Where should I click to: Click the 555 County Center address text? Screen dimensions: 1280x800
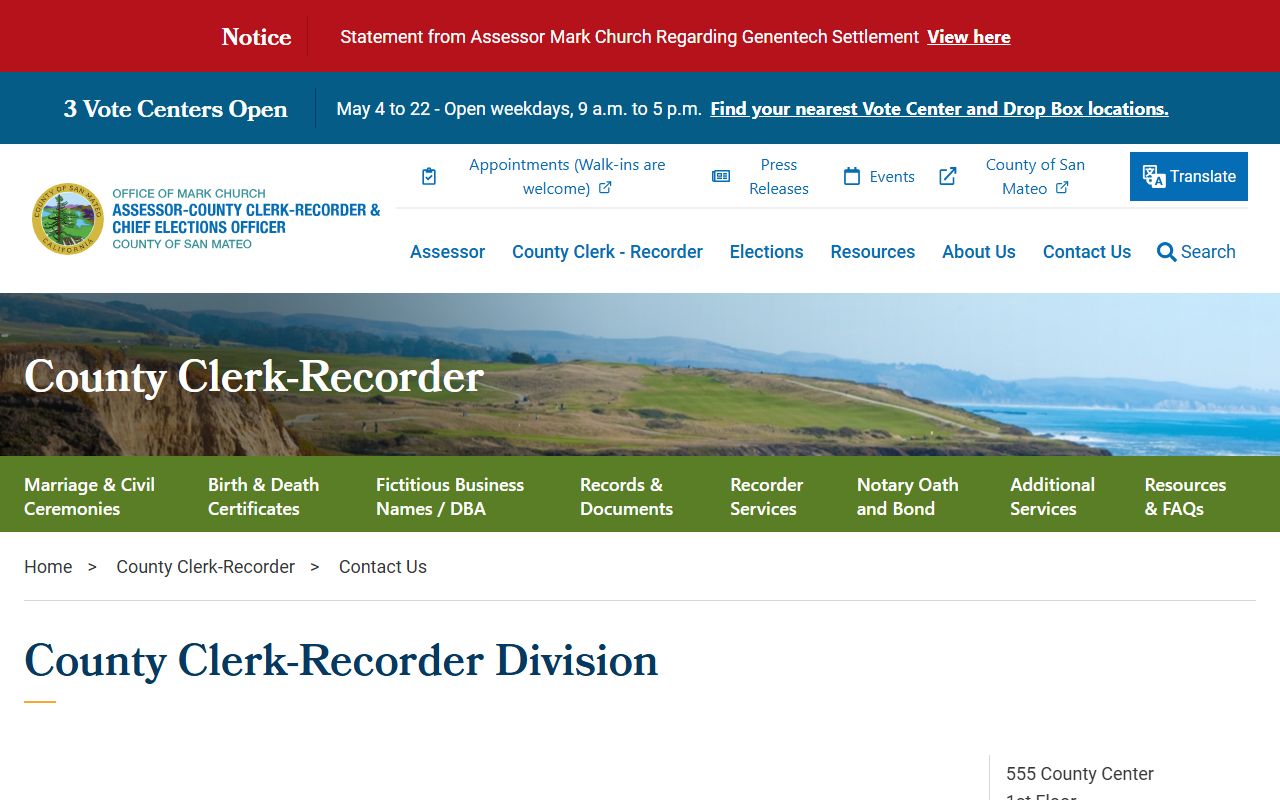coord(1080,774)
